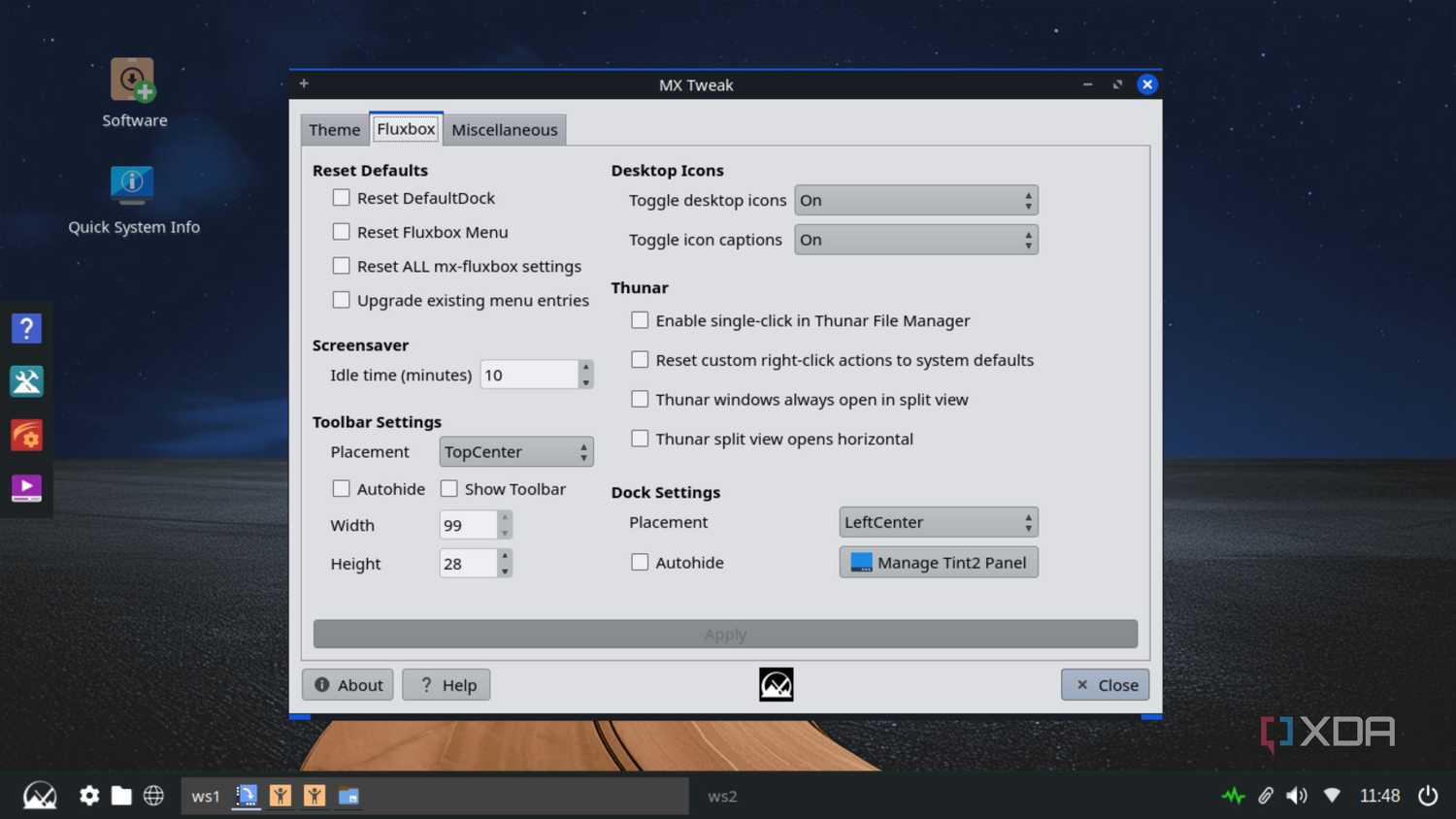Enable Reset ALL mx-fluxbox settings

341,266
